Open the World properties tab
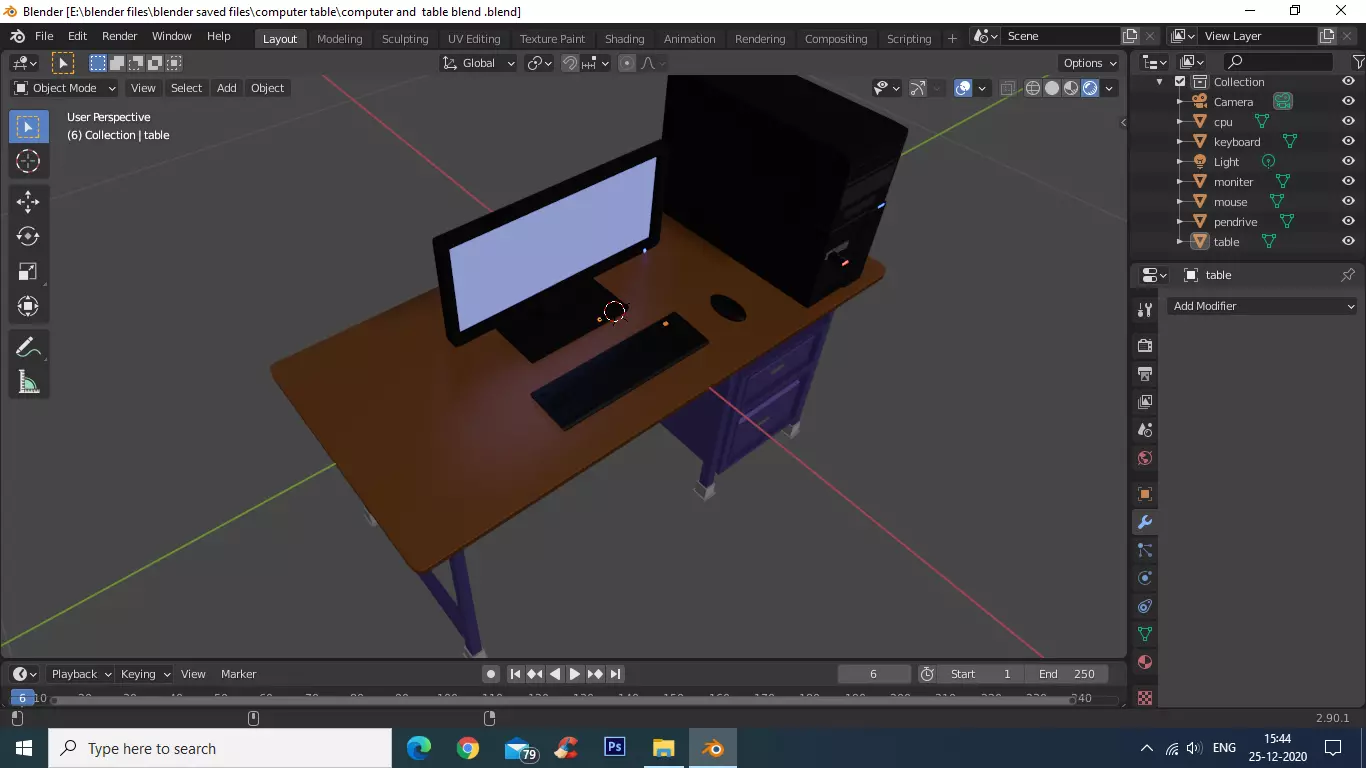The height and width of the screenshot is (768, 1366). click(x=1145, y=458)
